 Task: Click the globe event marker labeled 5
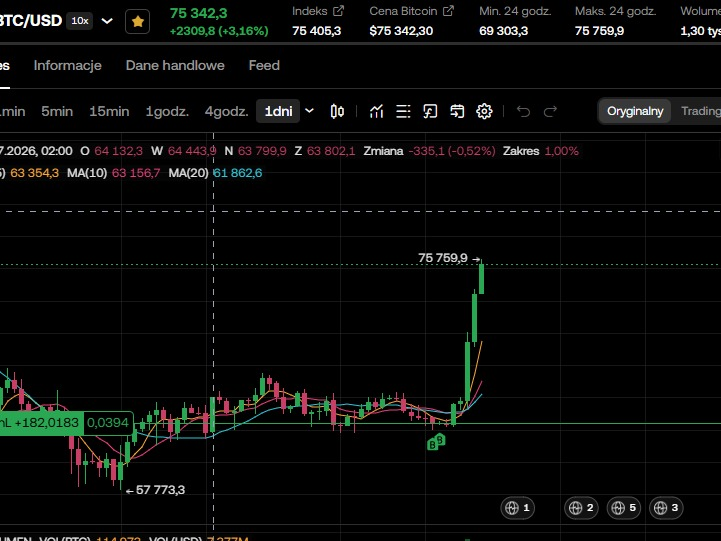pyautogui.click(x=624, y=508)
